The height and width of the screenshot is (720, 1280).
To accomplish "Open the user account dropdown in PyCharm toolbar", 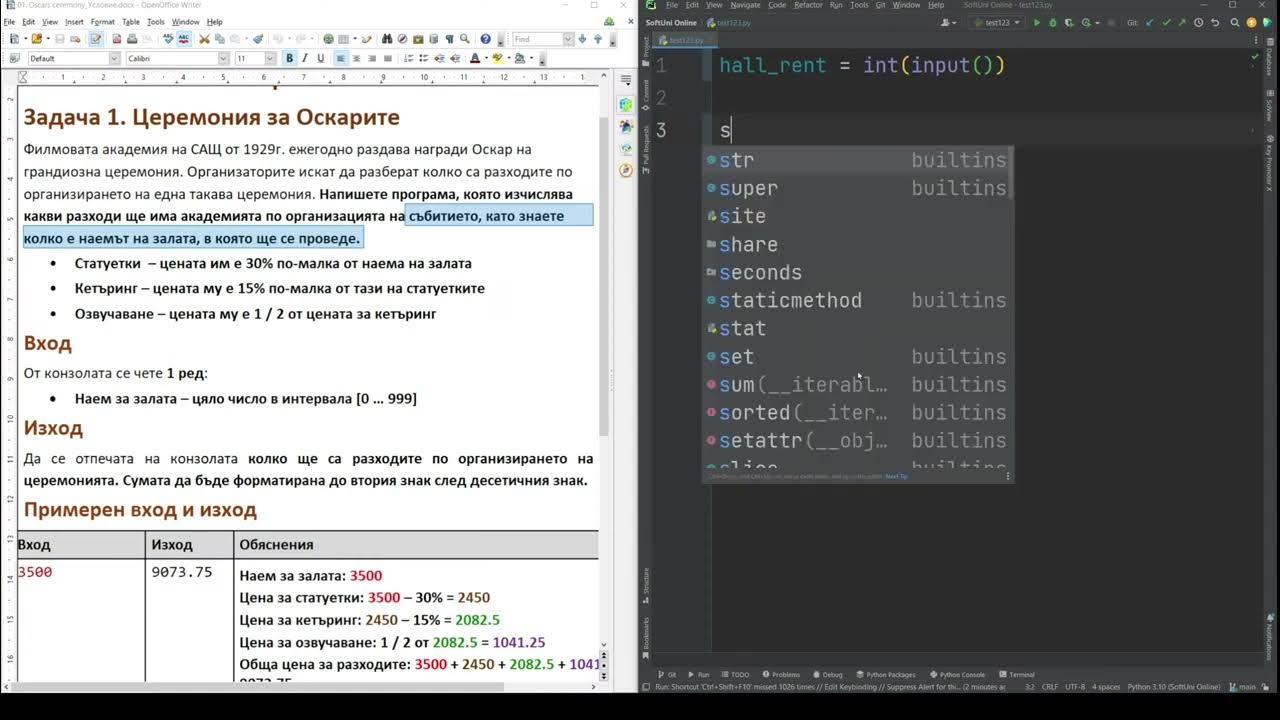I will pyautogui.click(x=948, y=22).
